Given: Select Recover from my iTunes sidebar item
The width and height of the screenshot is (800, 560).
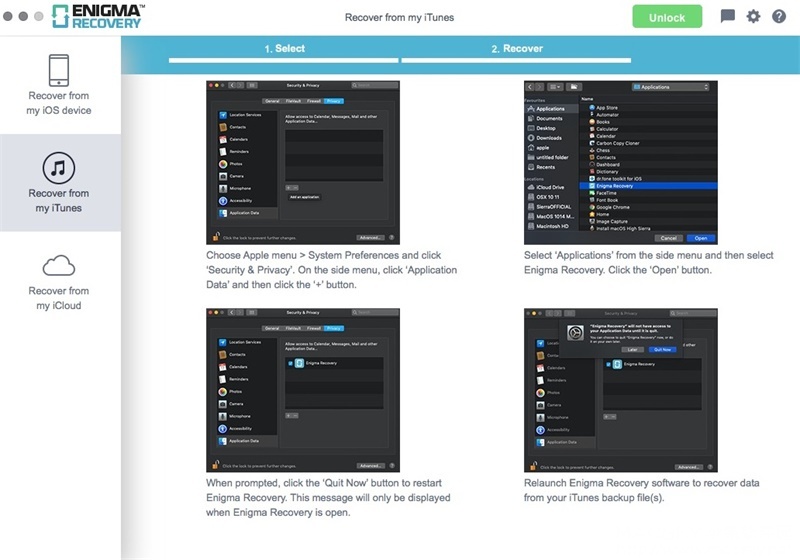Looking at the screenshot, I should pos(60,183).
